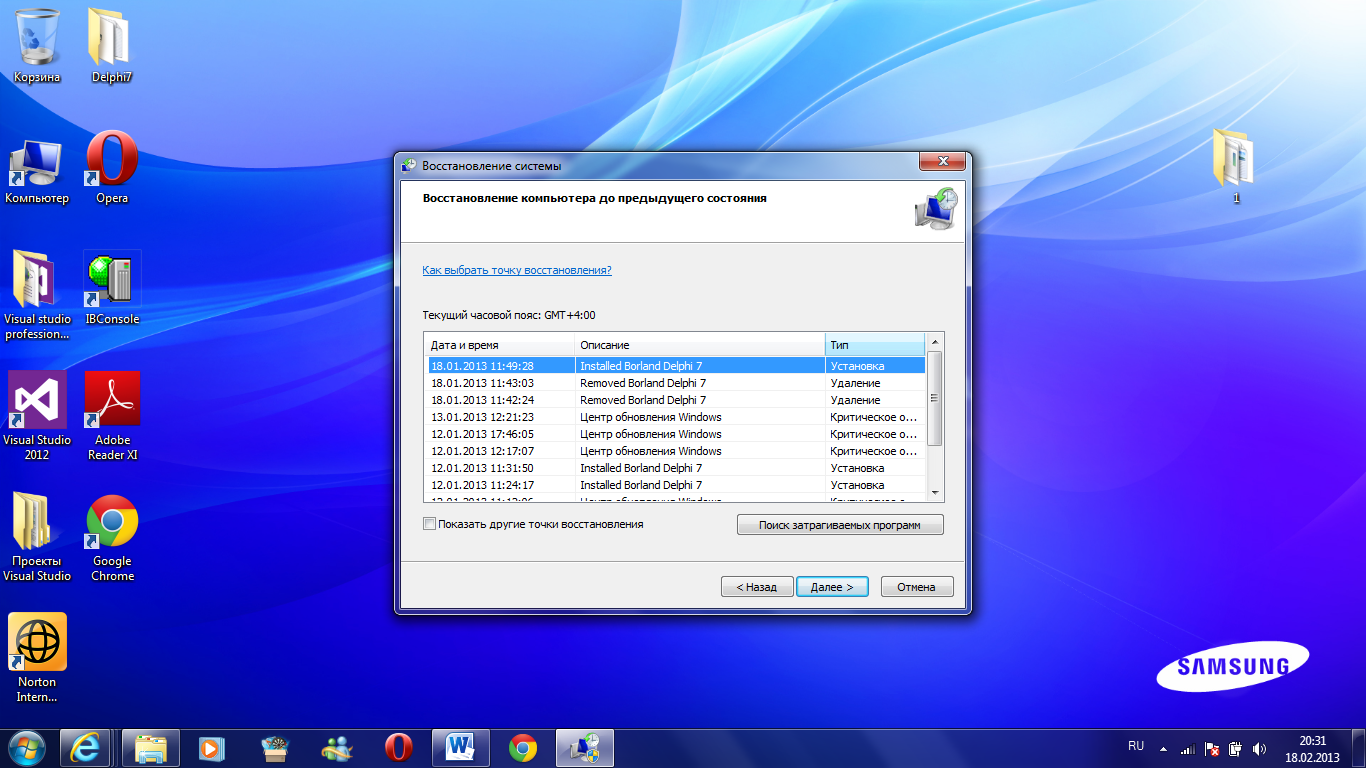Open the power plug tray icon
Screen dimensions: 1366x768
1235,748
